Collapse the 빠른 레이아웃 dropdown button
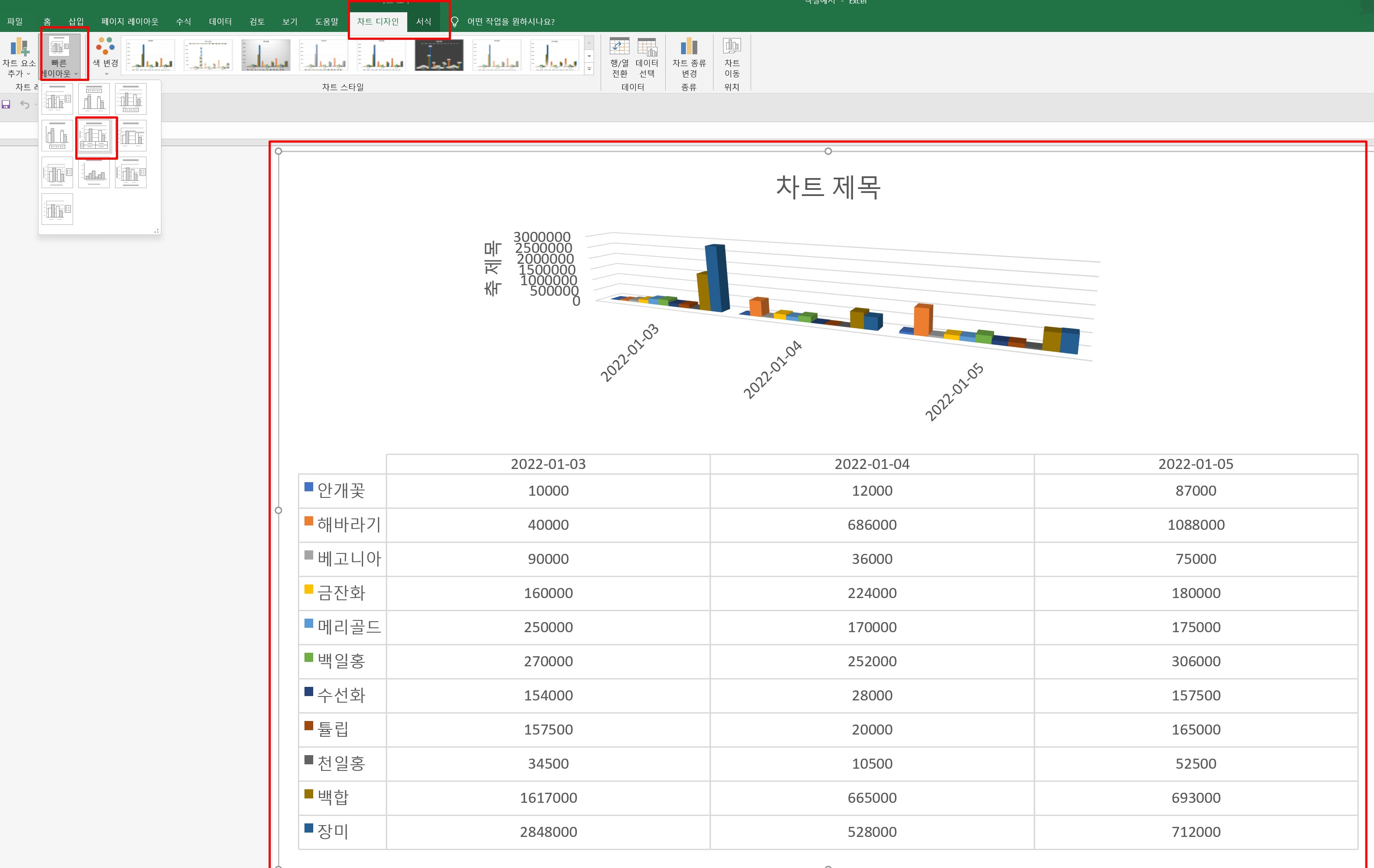 point(59,57)
